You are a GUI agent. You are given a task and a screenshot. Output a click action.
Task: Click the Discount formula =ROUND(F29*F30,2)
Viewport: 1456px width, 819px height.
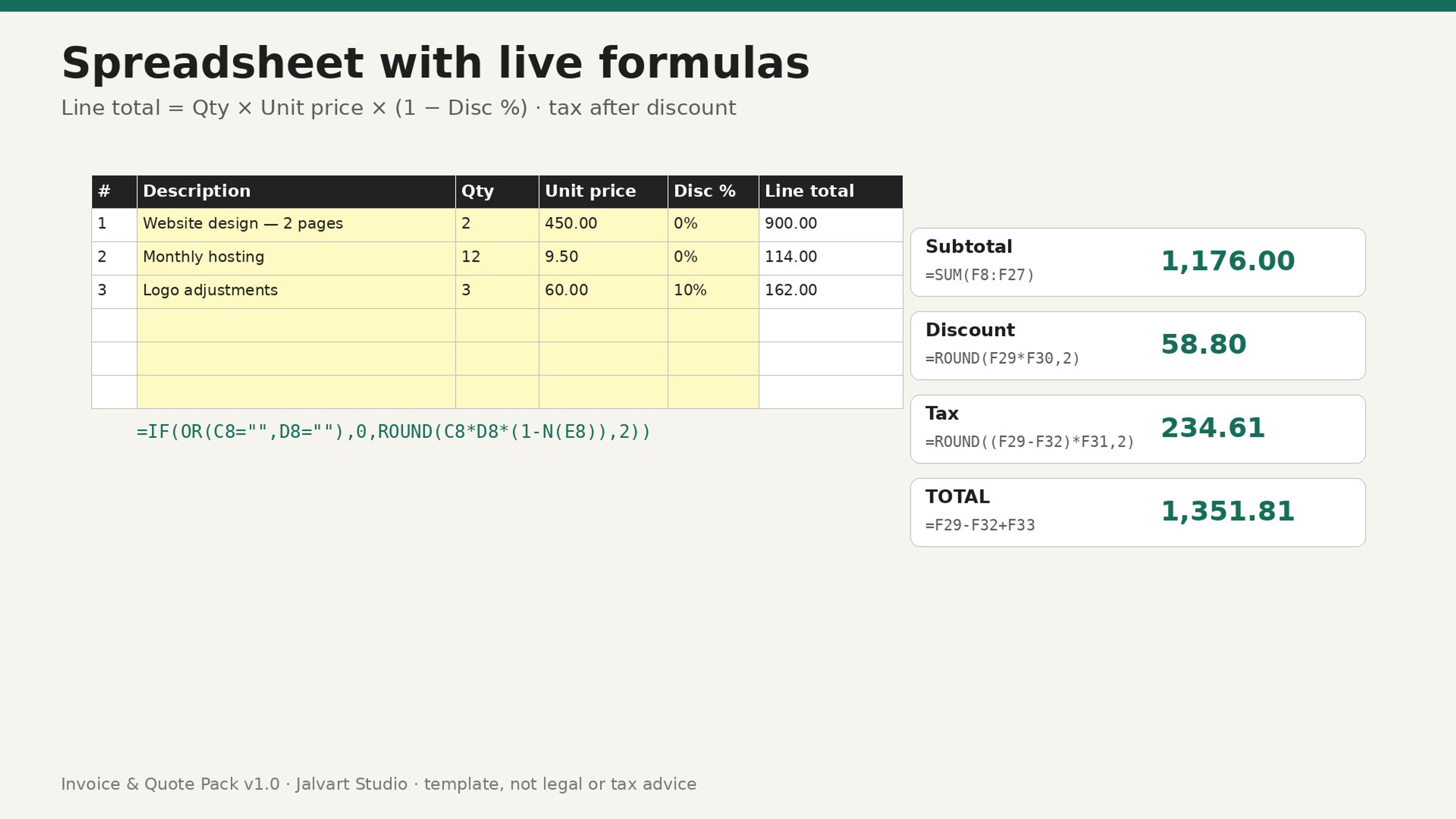1002,358
